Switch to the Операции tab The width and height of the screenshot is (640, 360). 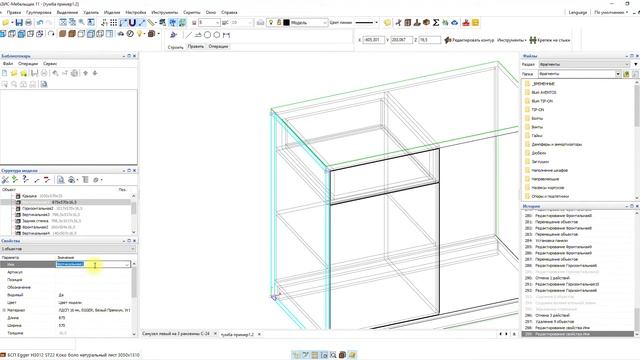pos(218,47)
